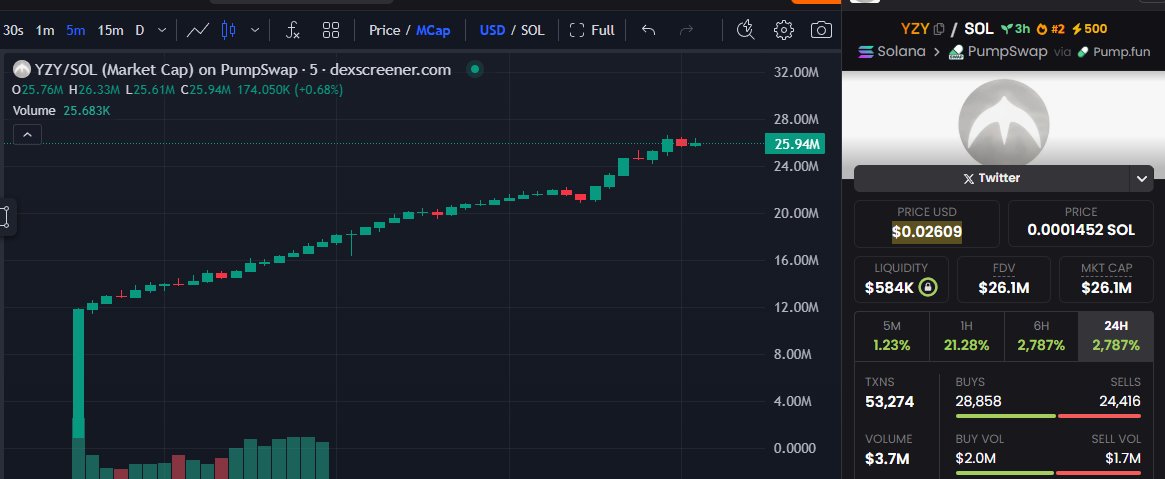Click the VOLUME value $3.7M
The width and height of the screenshot is (1165, 479).
click(887, 458)
